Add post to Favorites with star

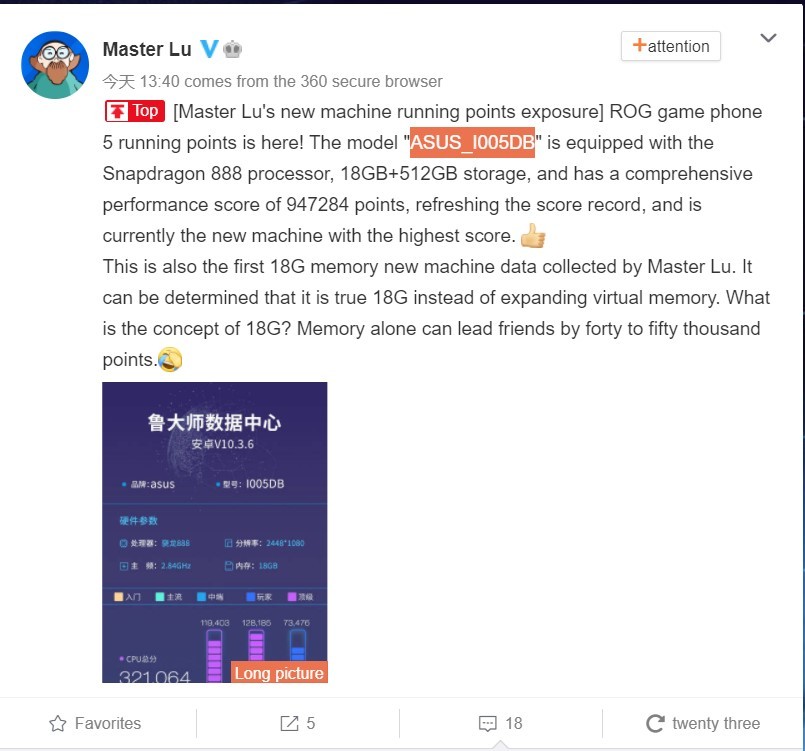tap(58, 723)
